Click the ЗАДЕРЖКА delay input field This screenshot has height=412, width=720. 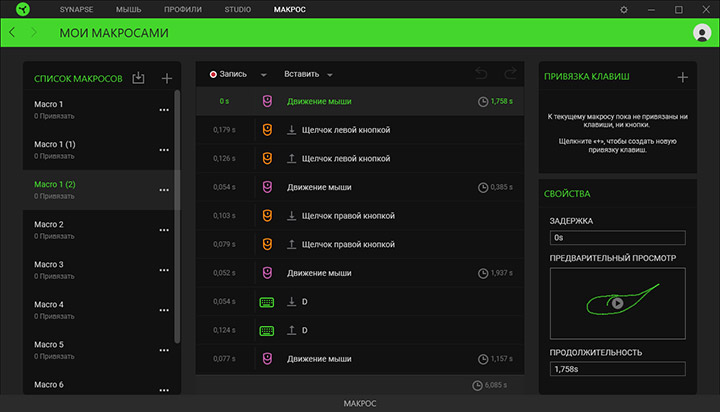tap(617, 238)
